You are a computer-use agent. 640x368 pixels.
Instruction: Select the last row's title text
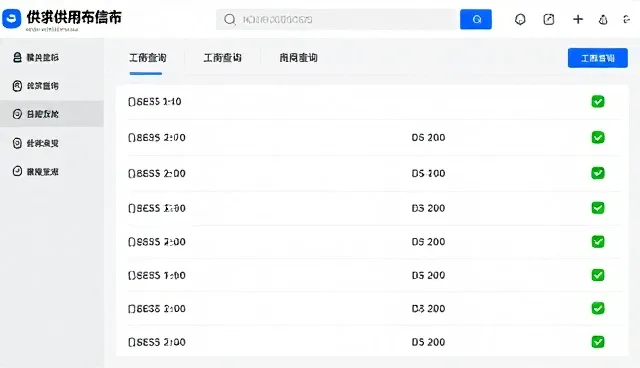(157, 342)
